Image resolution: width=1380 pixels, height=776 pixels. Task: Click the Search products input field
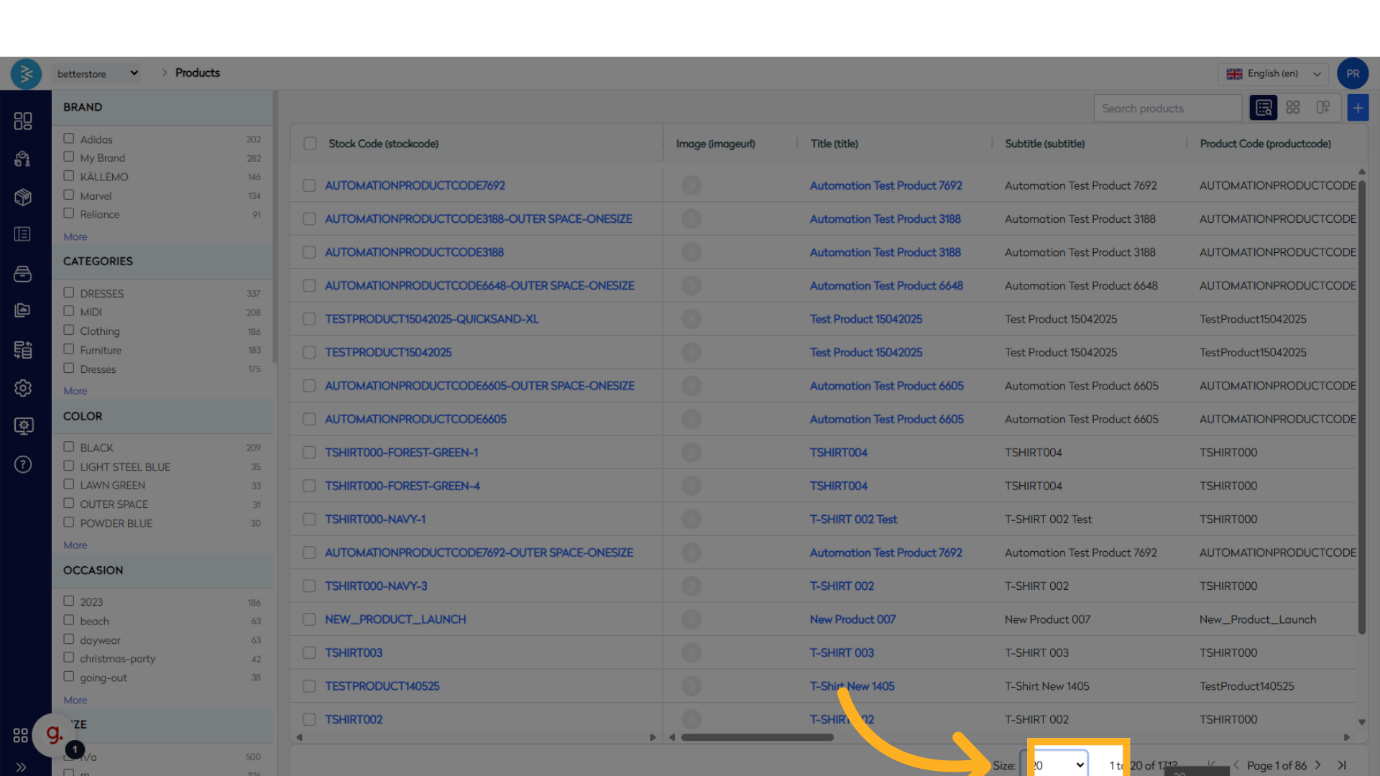[1167, 108]
